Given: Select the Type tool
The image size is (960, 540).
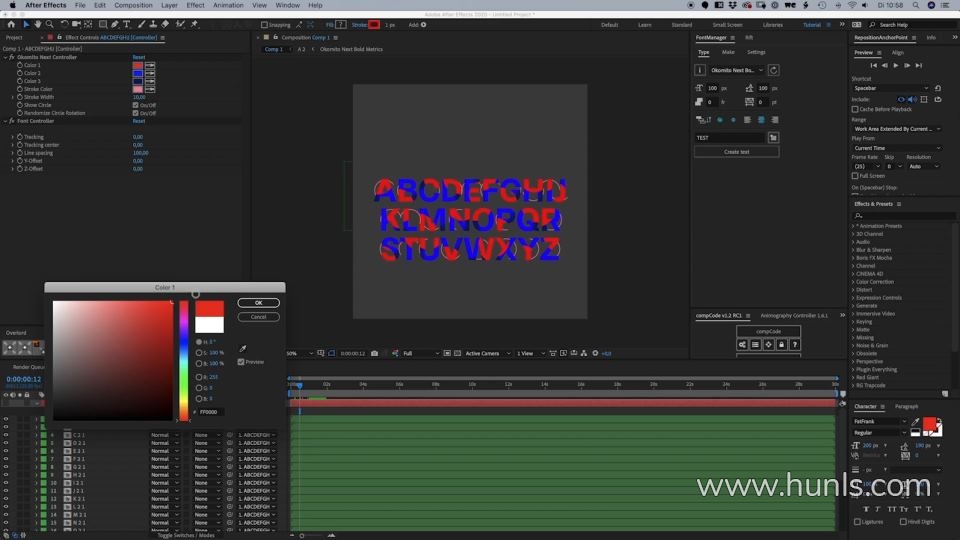Looking at the screenshot, I should 127,24.
